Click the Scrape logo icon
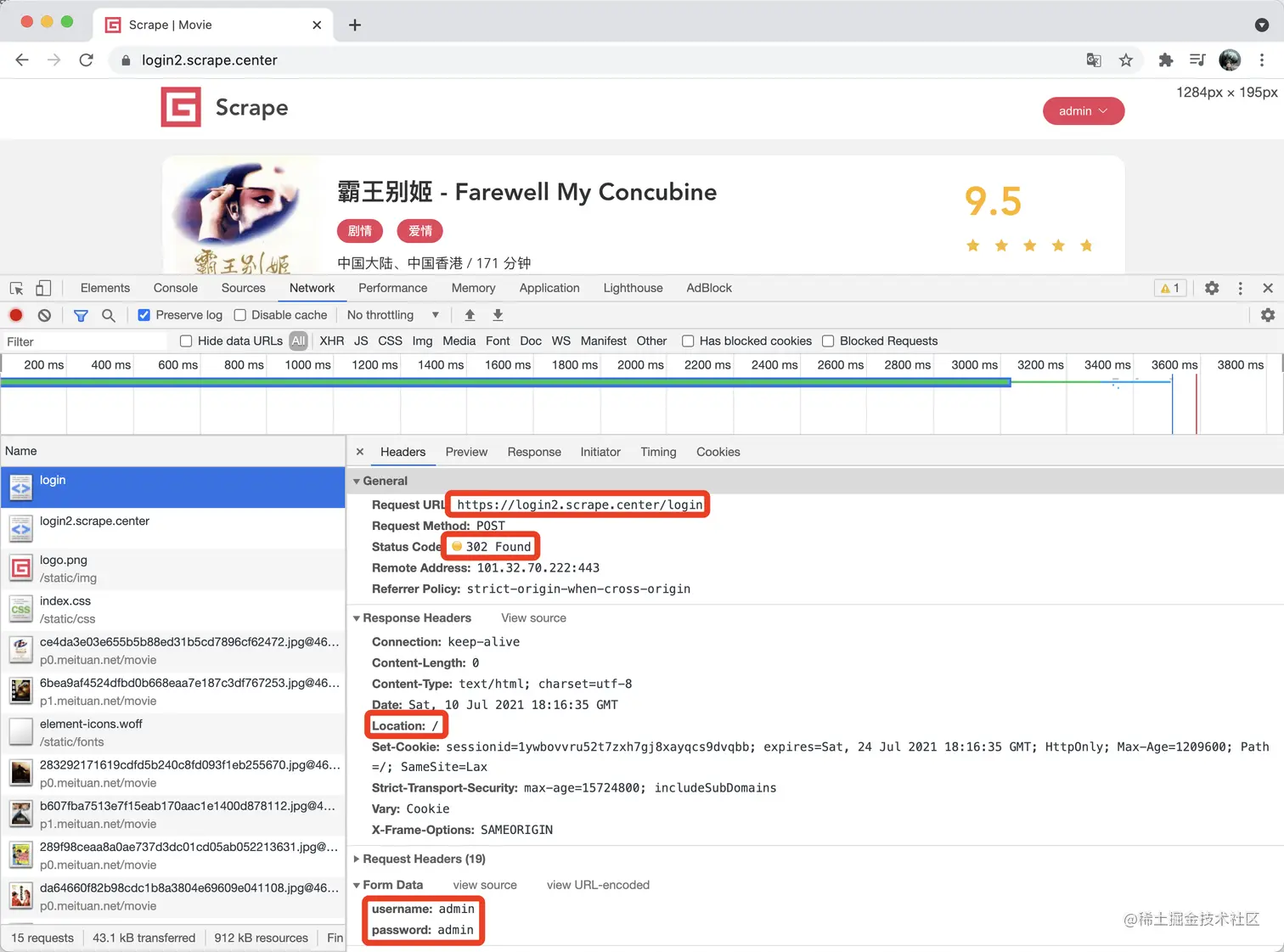 tap(181, 107)
